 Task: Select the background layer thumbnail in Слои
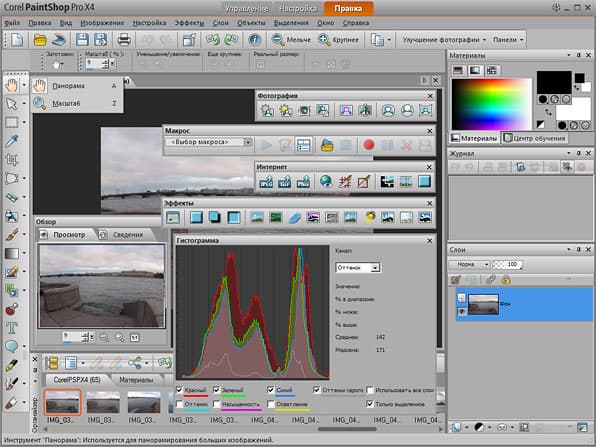point(483,304)
